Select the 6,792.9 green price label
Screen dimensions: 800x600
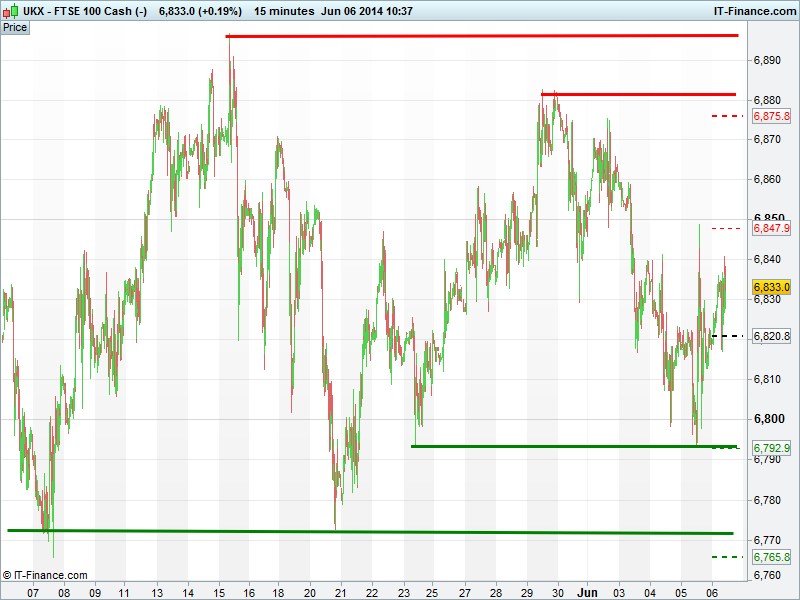[771, 448]
